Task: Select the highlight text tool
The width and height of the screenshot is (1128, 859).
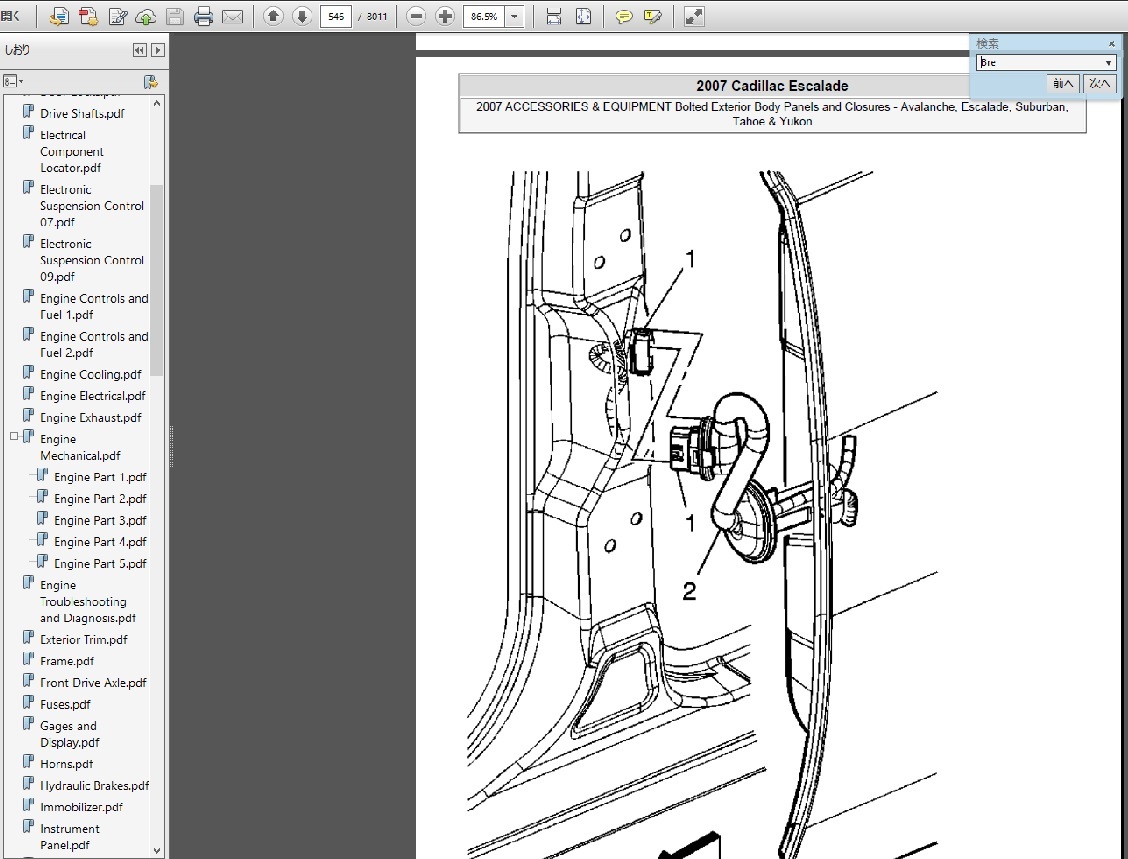Action: click(x=652, y=17)
